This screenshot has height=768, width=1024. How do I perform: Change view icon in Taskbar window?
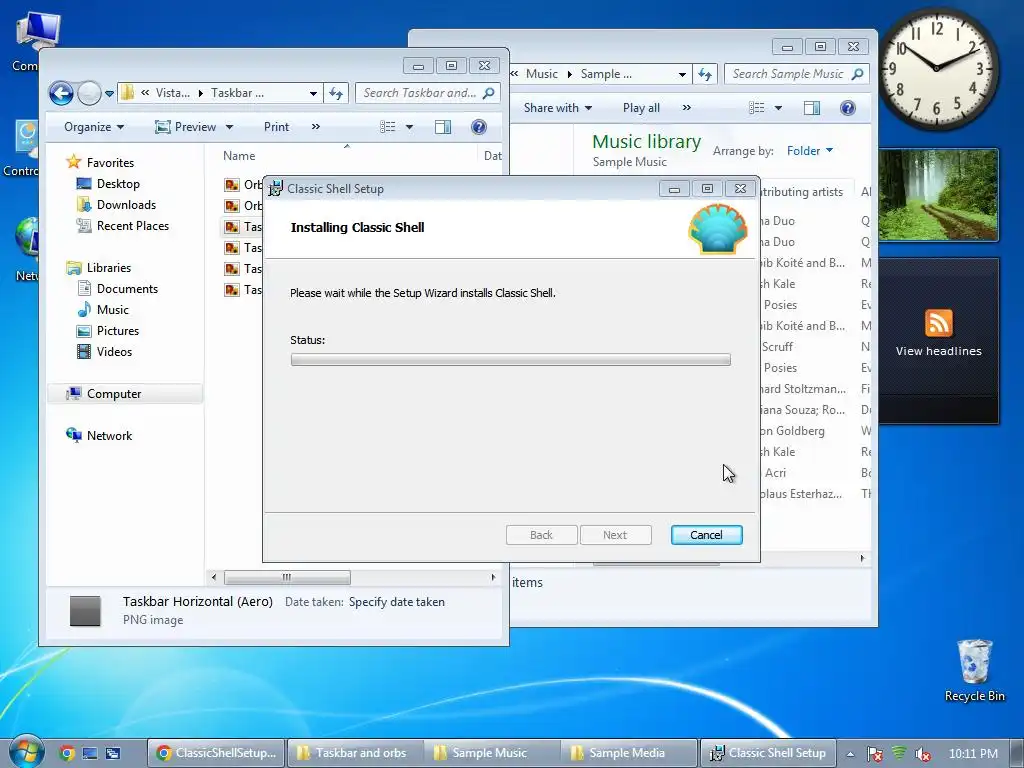click(388, 127)
